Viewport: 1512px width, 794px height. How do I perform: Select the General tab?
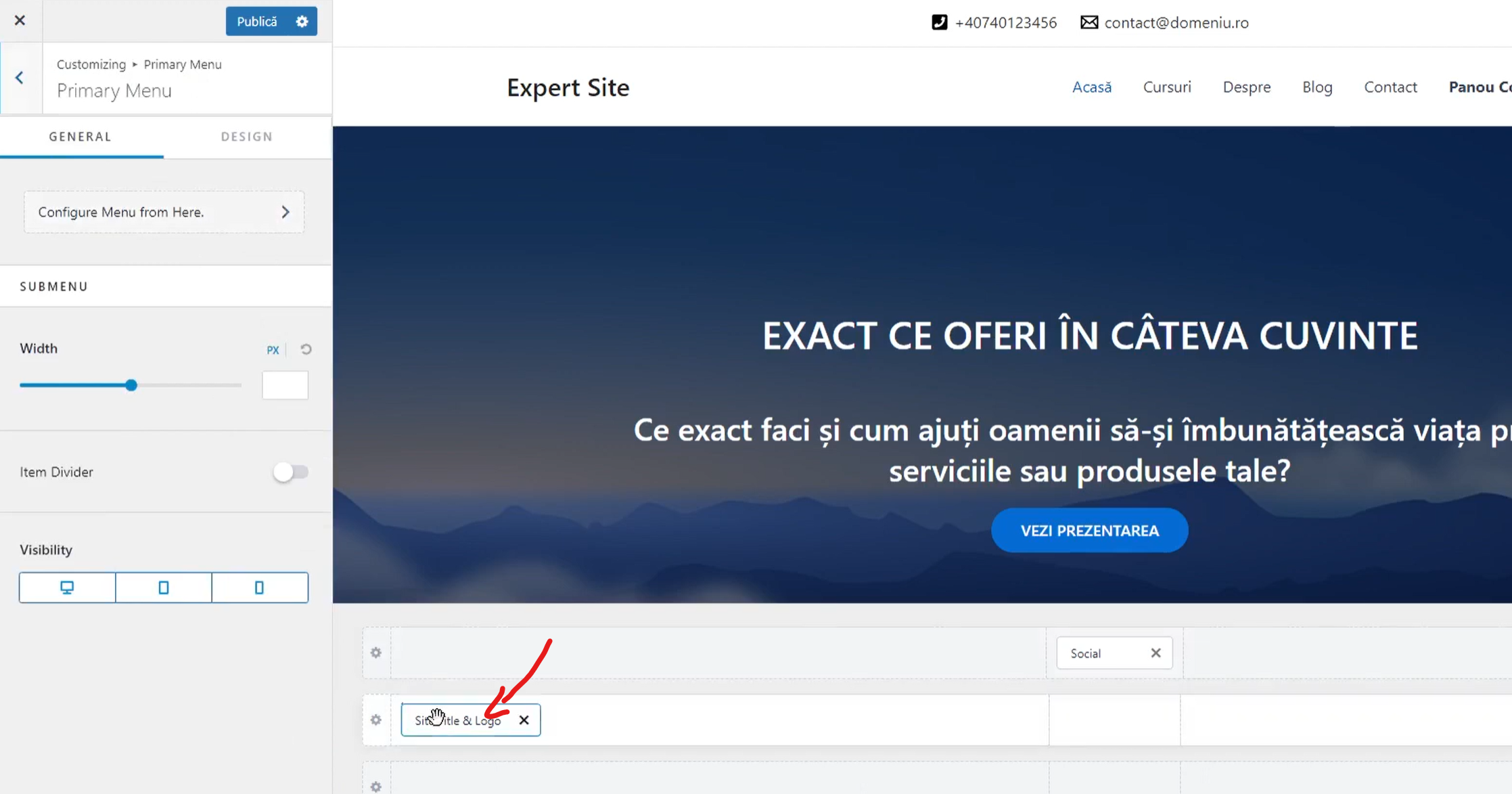point(81,137)
